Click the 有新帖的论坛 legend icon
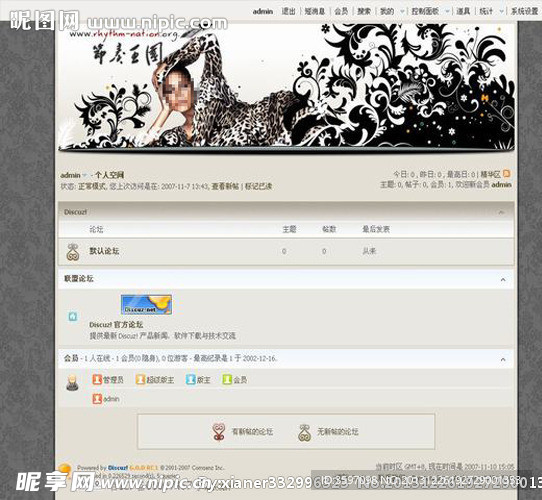The image size is (542, 500). [219, 432]
